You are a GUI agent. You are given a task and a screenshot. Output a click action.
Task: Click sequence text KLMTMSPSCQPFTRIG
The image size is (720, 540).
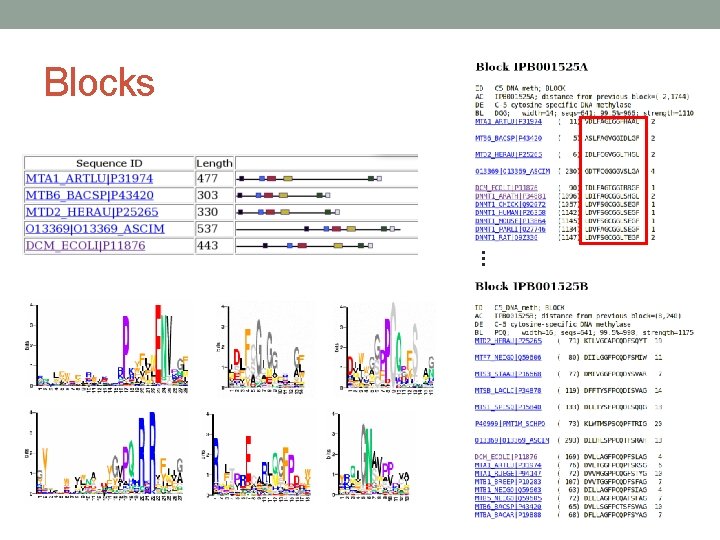(615, 423)
